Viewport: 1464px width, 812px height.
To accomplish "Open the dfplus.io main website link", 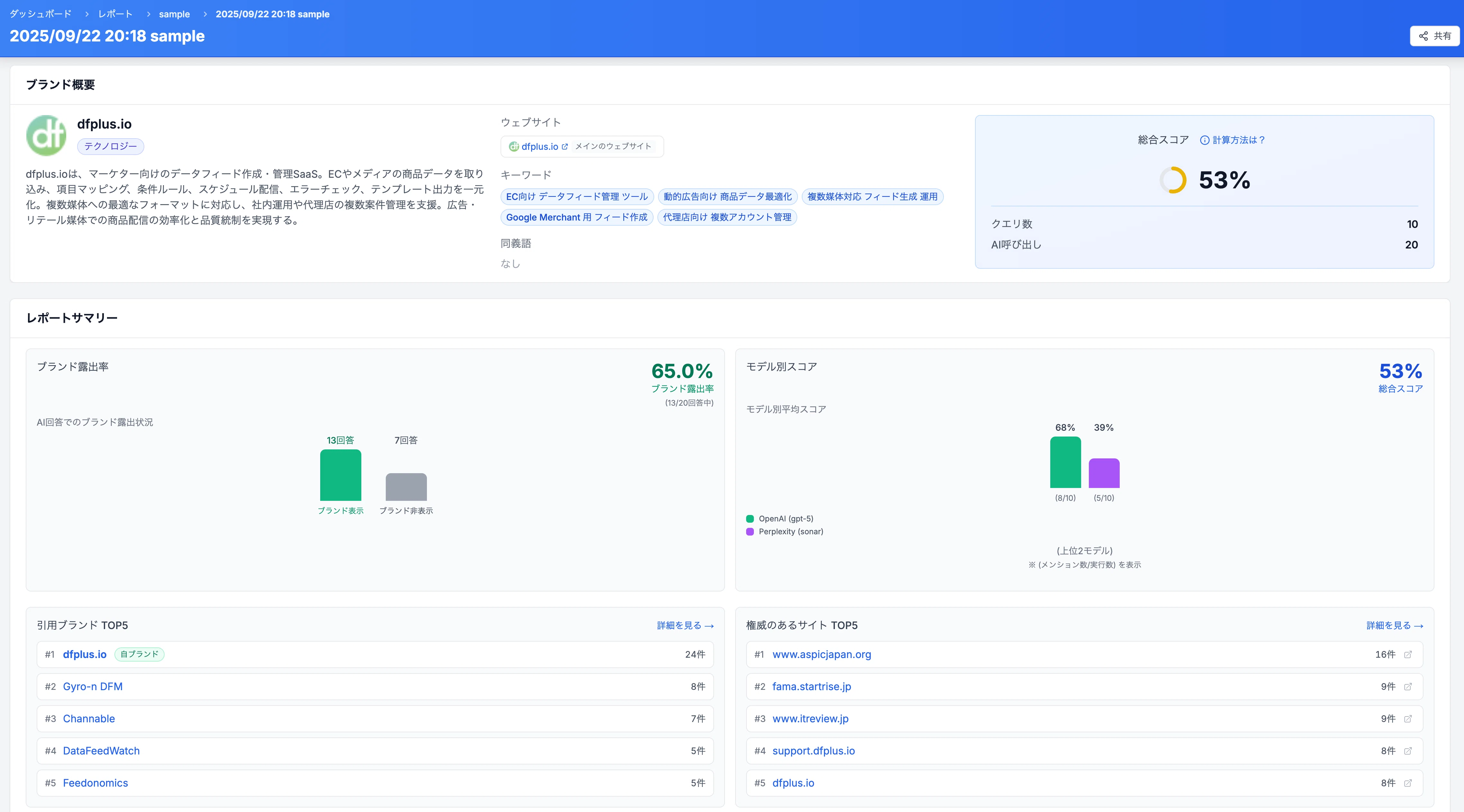I will click(x=539, y=147).
